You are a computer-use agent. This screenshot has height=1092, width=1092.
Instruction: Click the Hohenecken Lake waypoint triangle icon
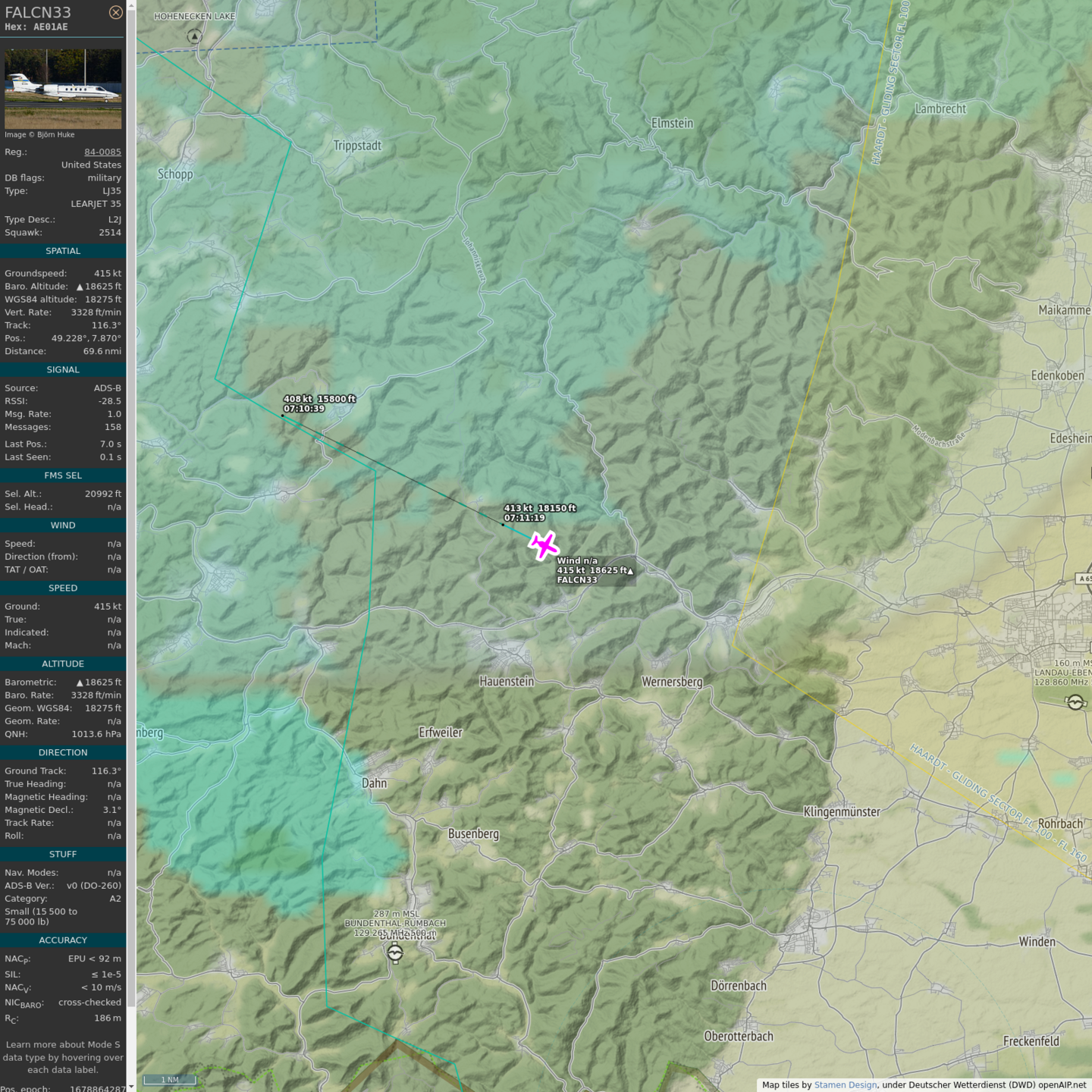click(x=195, y=36)
